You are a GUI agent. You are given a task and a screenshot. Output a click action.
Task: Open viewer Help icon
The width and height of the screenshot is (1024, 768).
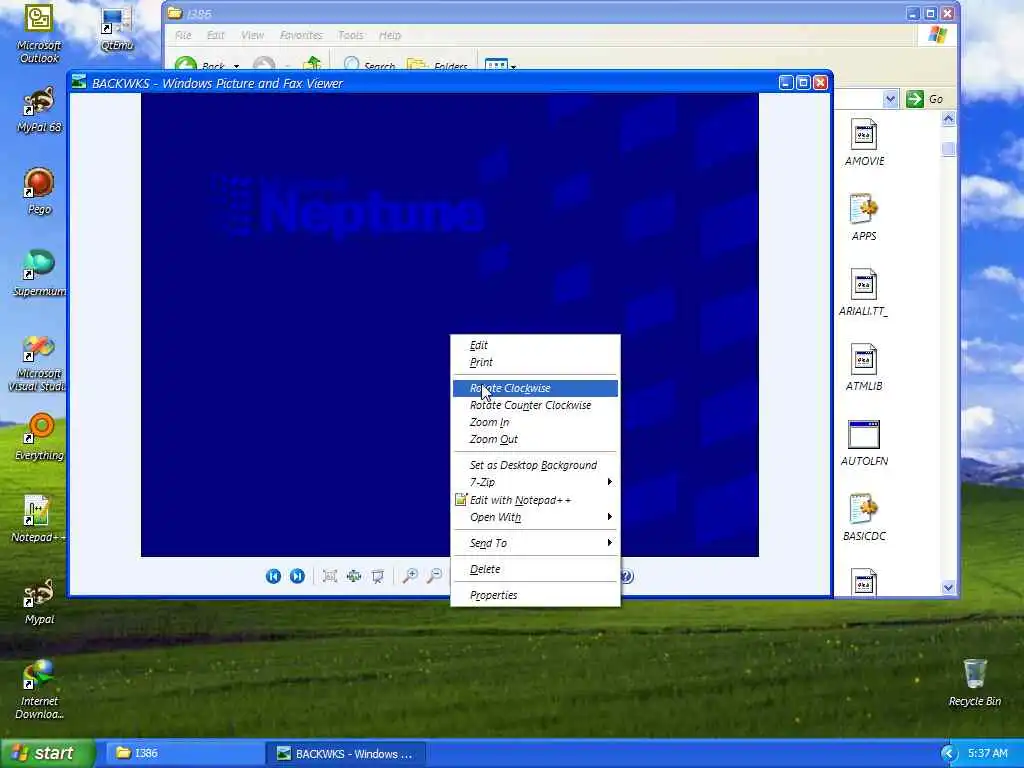(x=626, y=576)
